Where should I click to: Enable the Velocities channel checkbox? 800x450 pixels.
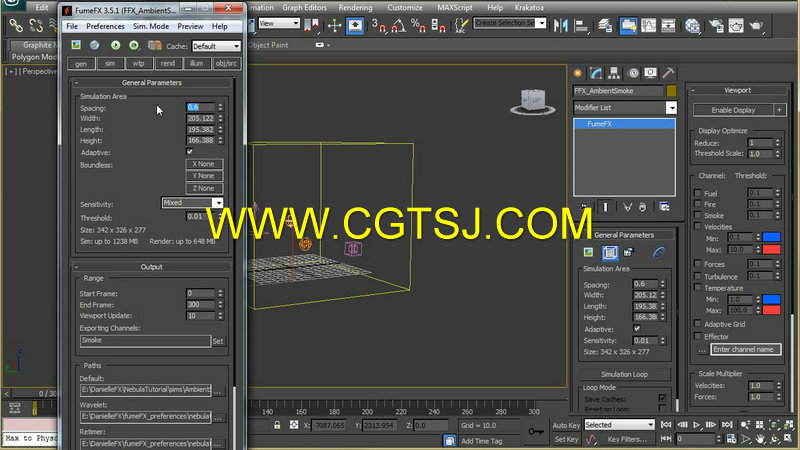697,226
